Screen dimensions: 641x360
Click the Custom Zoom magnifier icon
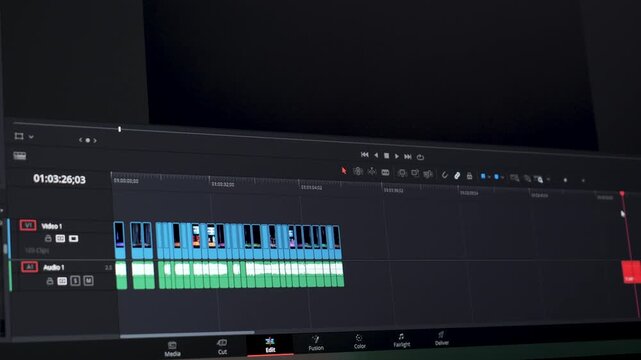coord(538,179)
